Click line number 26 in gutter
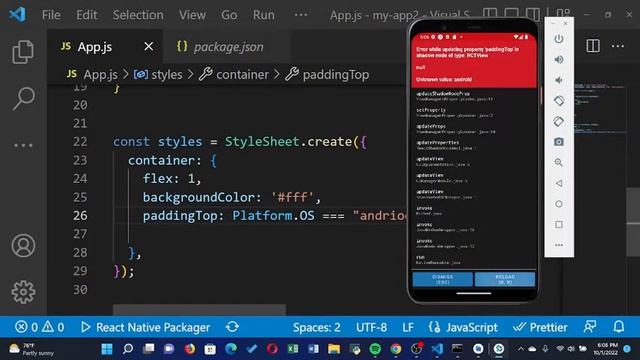The width and height of the screenshot is (640, 360). [80, 215]
